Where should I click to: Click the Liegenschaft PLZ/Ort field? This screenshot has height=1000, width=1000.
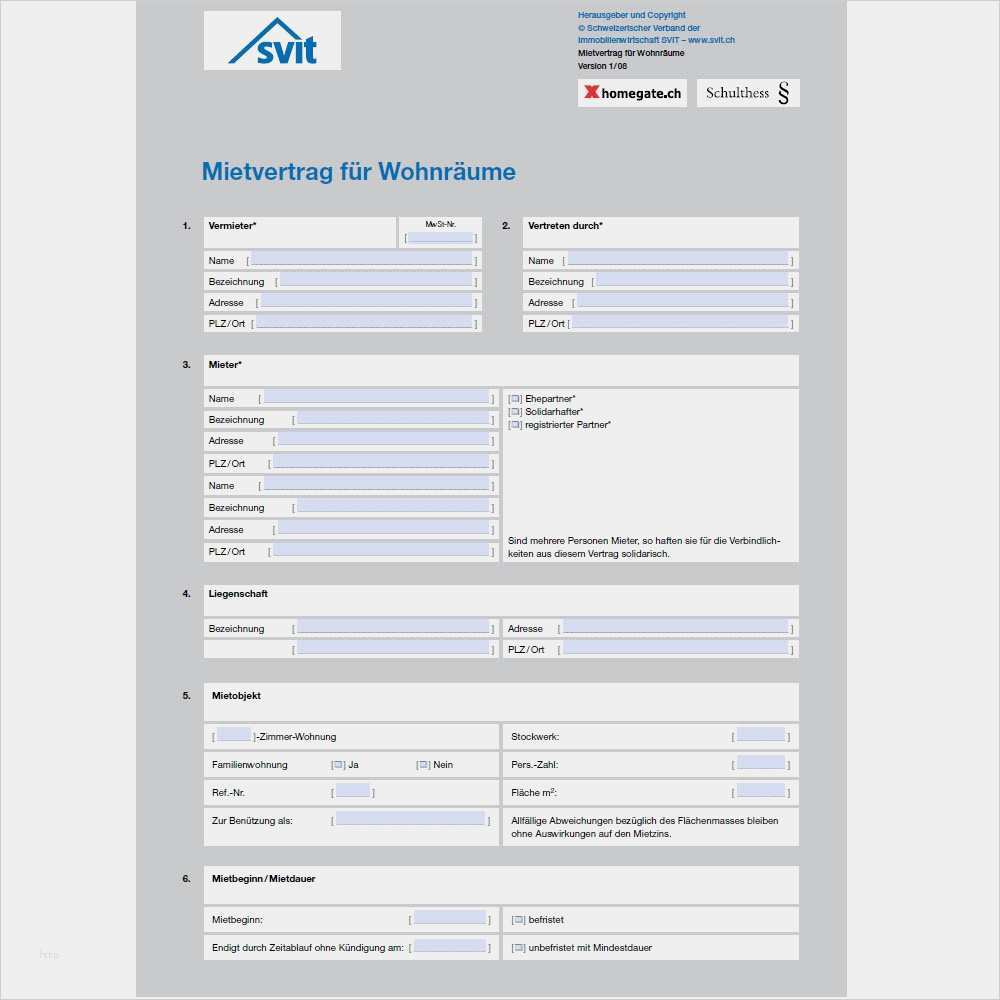click(x=675, y=649)
